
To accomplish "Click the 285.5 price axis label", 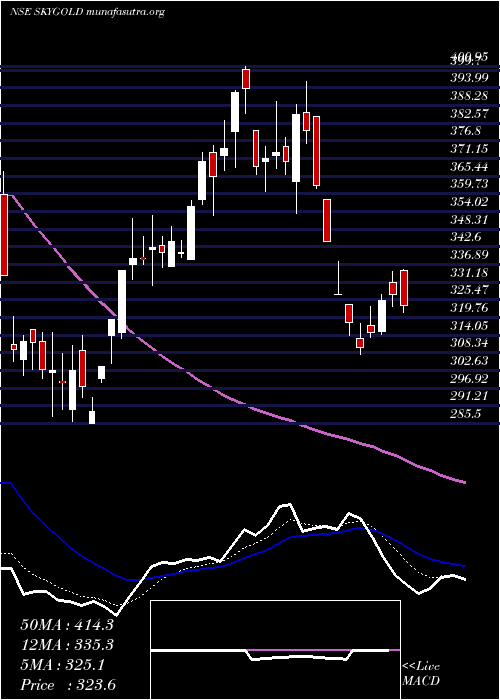I will point(466,414).
